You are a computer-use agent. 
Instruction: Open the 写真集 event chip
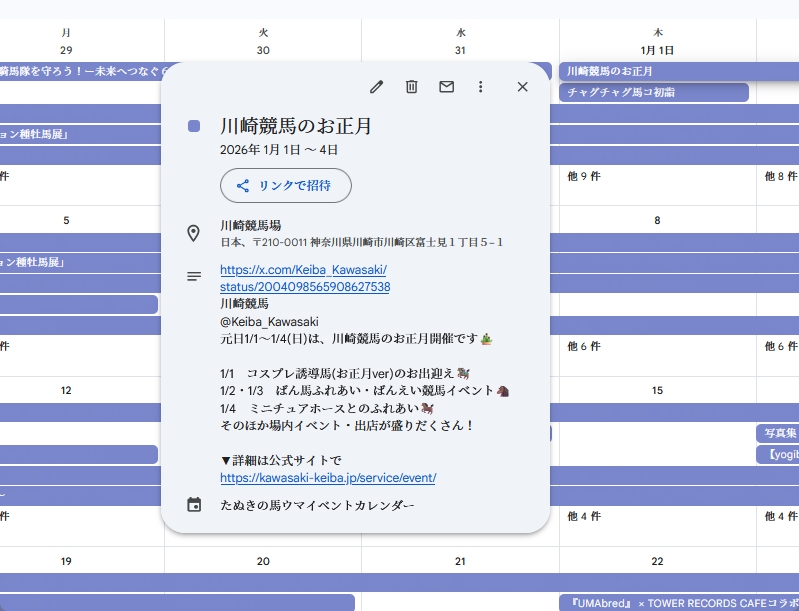tap(776, 433)
